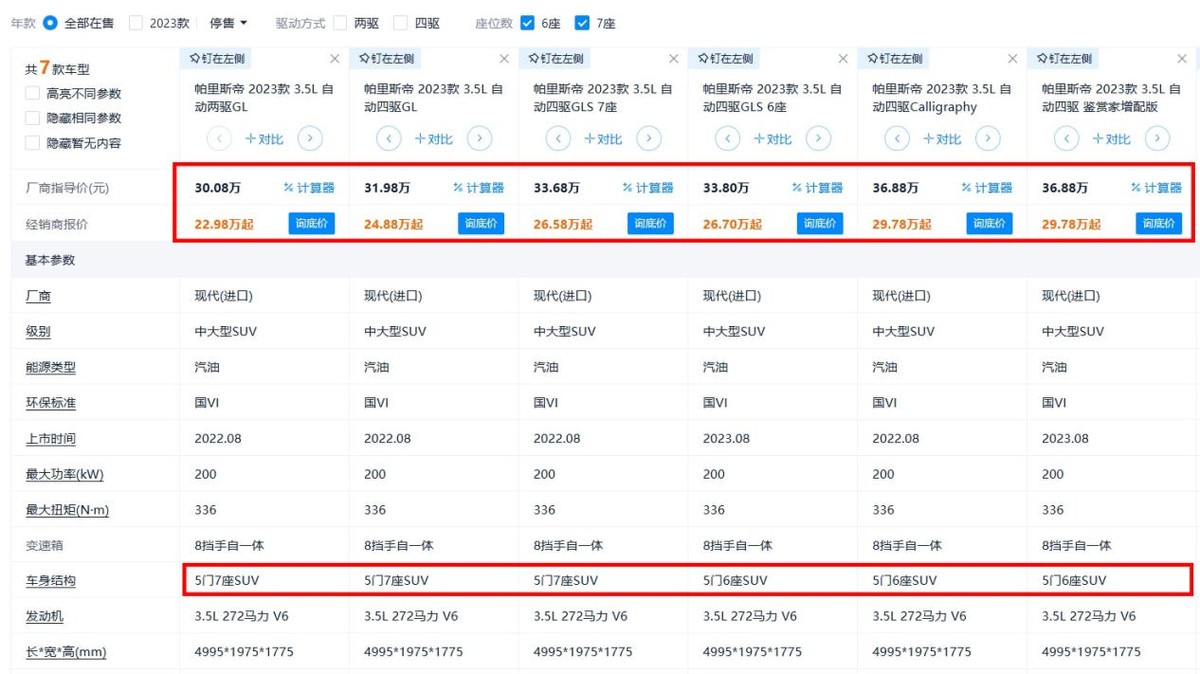Image resolution: width=1200 pixels, height=674 pixels.
Task: Click previous arrow under 四驱GLS 7座
Action: click(558, 139)
